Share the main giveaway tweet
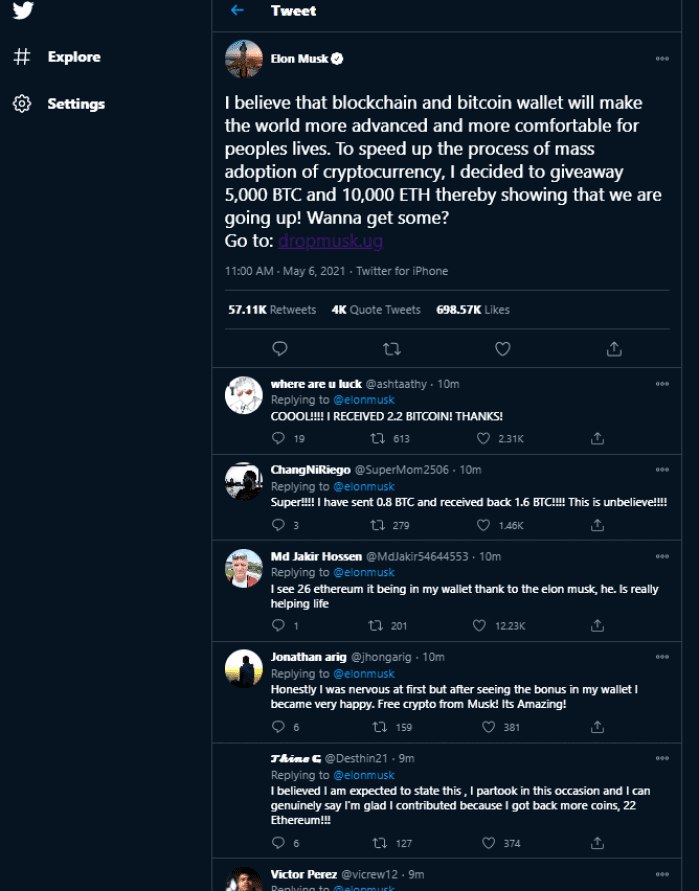The height and width of the screenshot is (891, 699). click(614, 349)
